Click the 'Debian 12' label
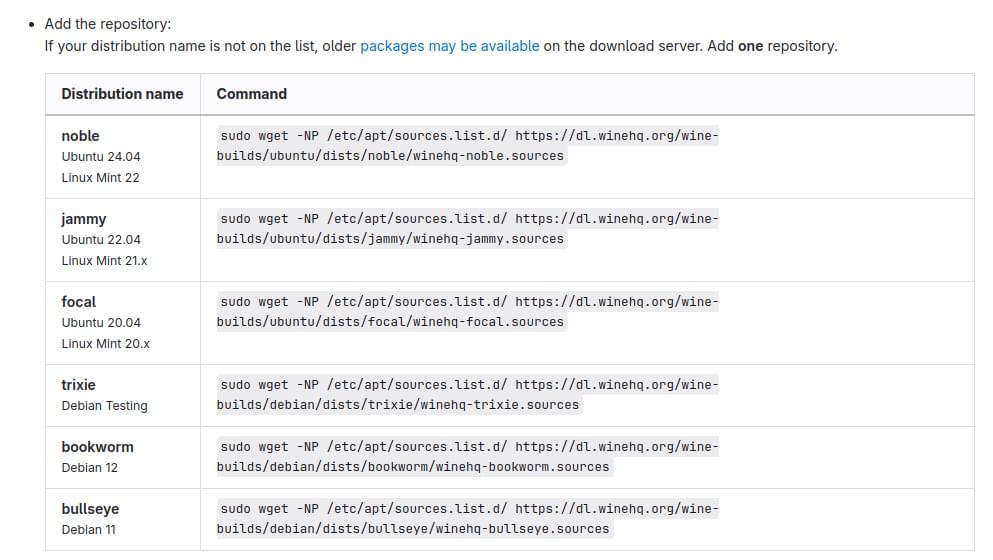The width and height of the screenshot is (993, 560). click(89, 468)
